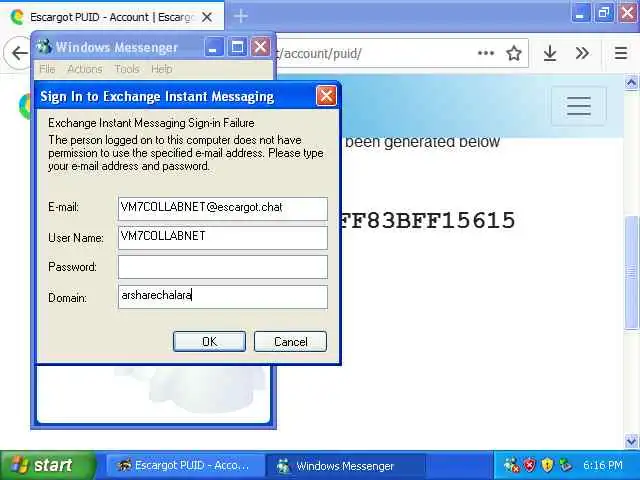Click the generated PUID code text

(x=427, y=220)
